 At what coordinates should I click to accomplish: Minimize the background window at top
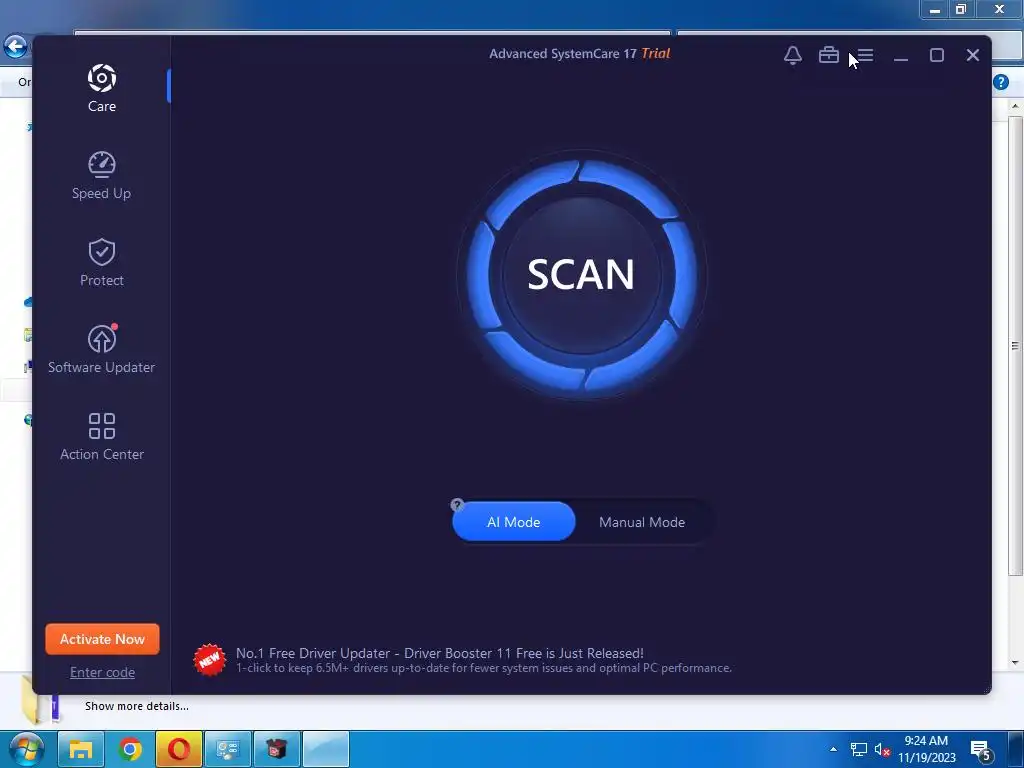pos(935,9)
